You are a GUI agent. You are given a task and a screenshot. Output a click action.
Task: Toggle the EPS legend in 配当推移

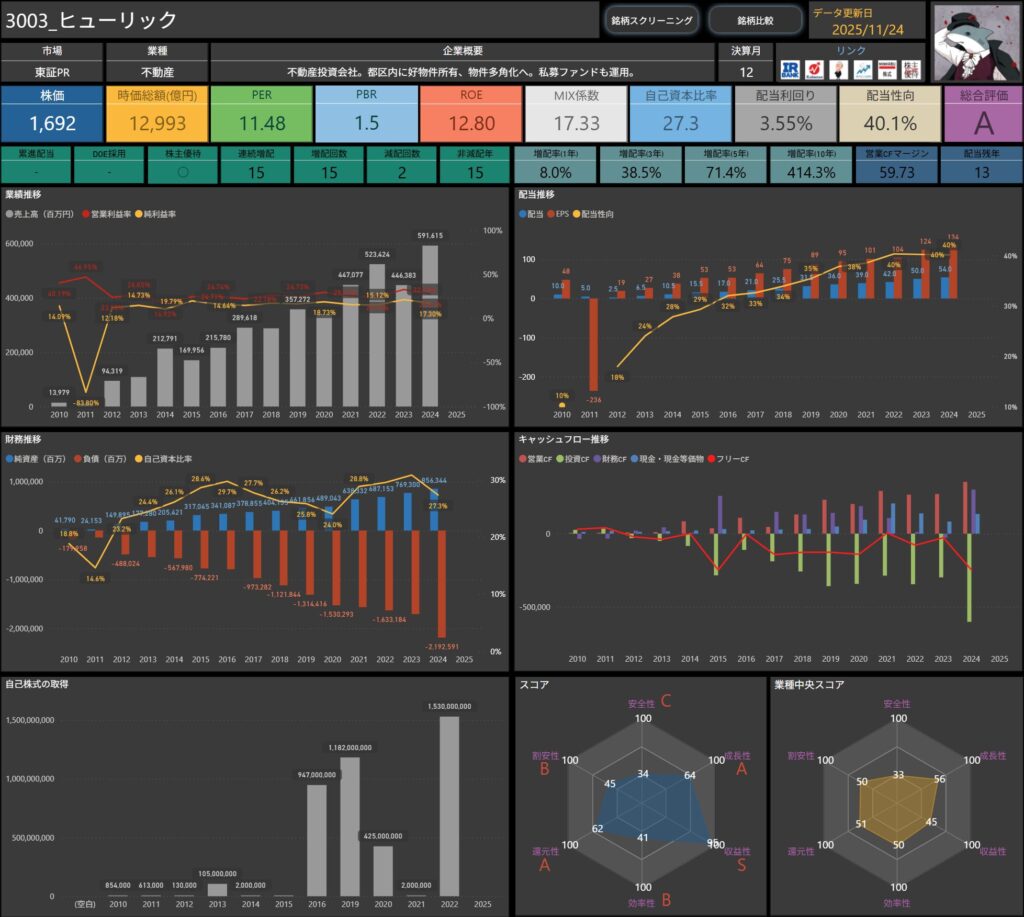[x=565, y=214]
